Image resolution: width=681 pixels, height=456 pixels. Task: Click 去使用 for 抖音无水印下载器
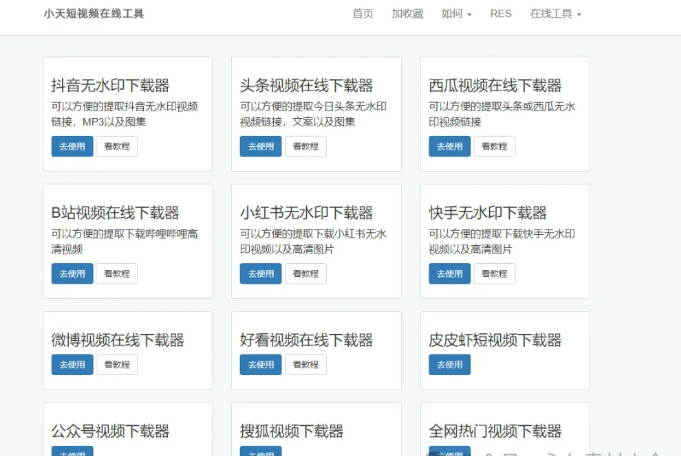click(72, 146)
